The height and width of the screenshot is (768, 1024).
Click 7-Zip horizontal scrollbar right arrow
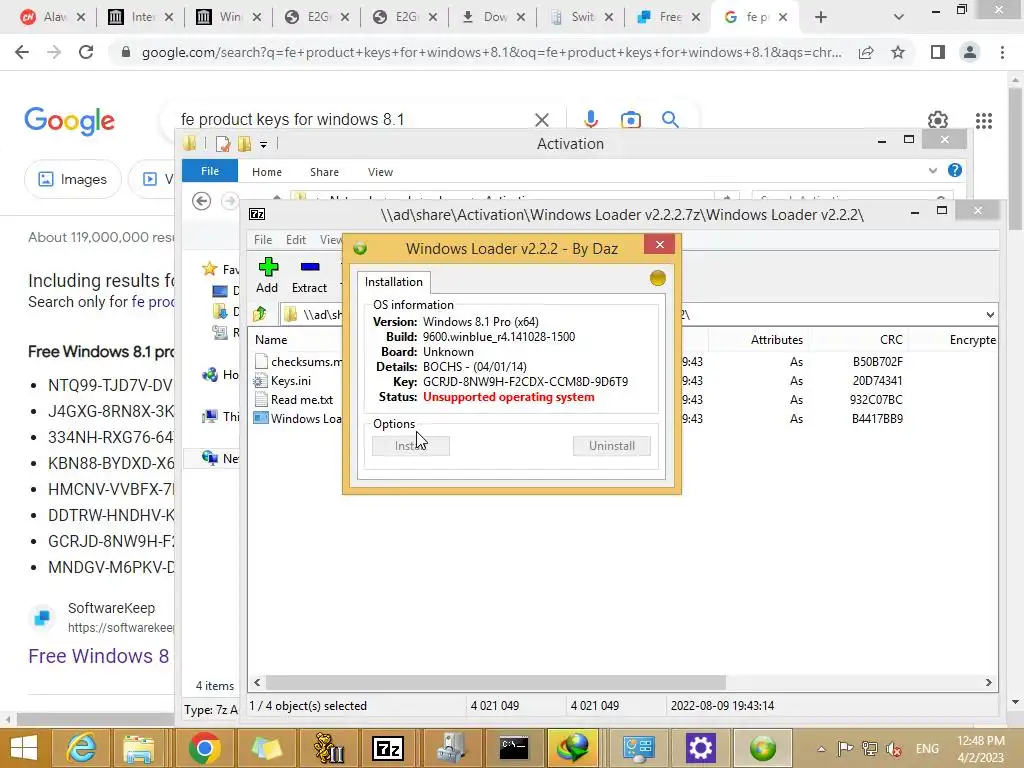(989, 682)
